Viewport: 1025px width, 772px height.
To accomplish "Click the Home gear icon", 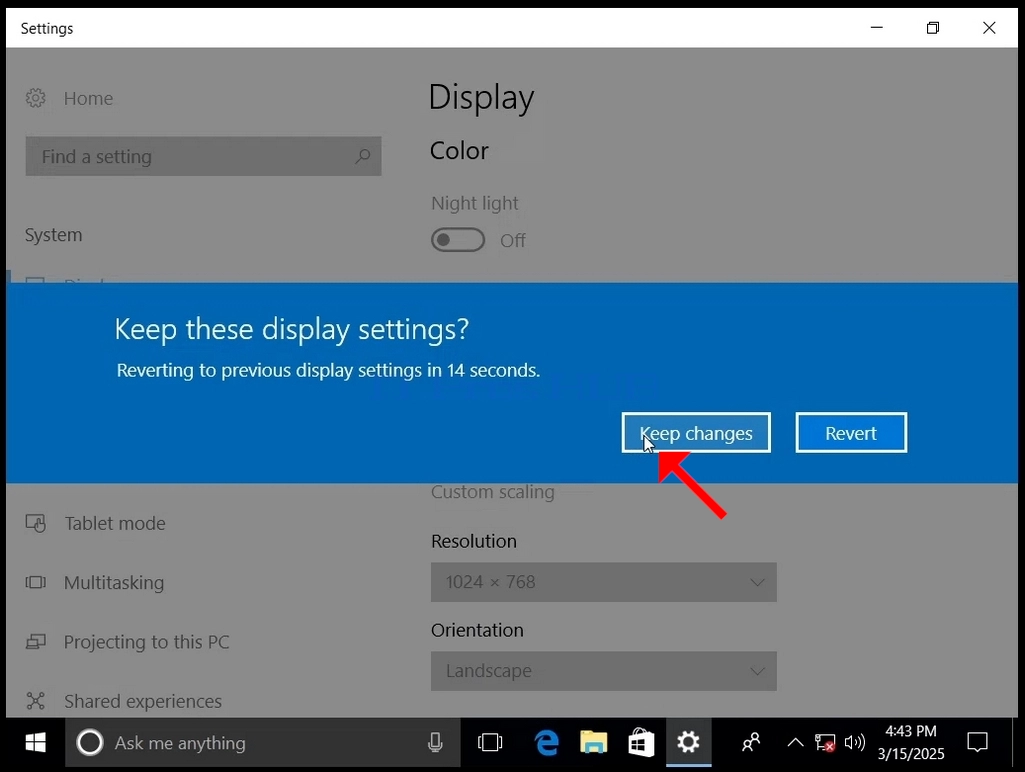I will pyautogui.click(x=35, y=98).
